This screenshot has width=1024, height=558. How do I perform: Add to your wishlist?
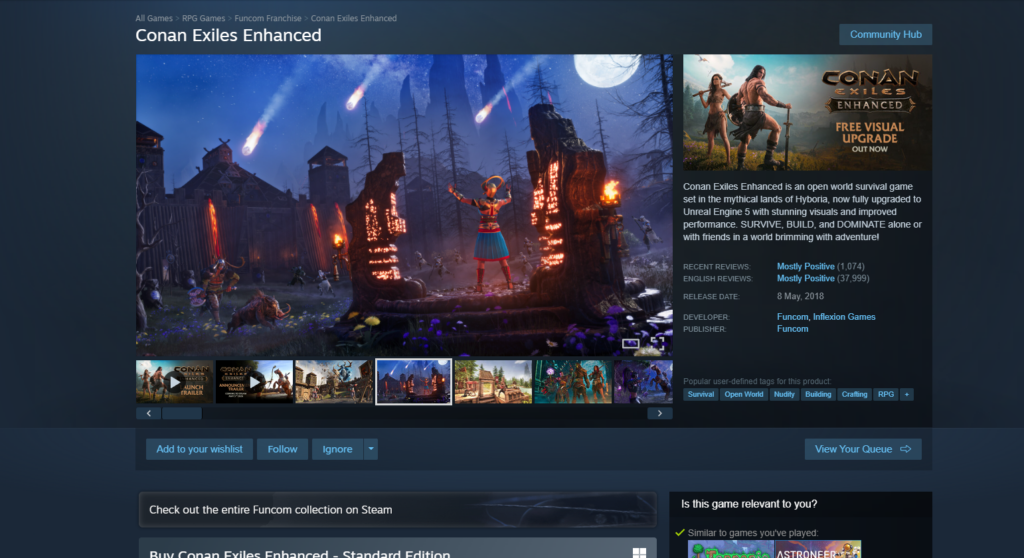199,449
